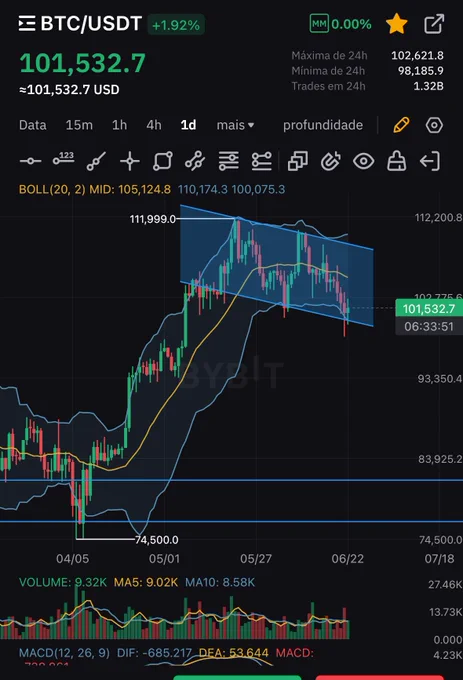Select the horizontal line drawing tool

pos(30,161)
